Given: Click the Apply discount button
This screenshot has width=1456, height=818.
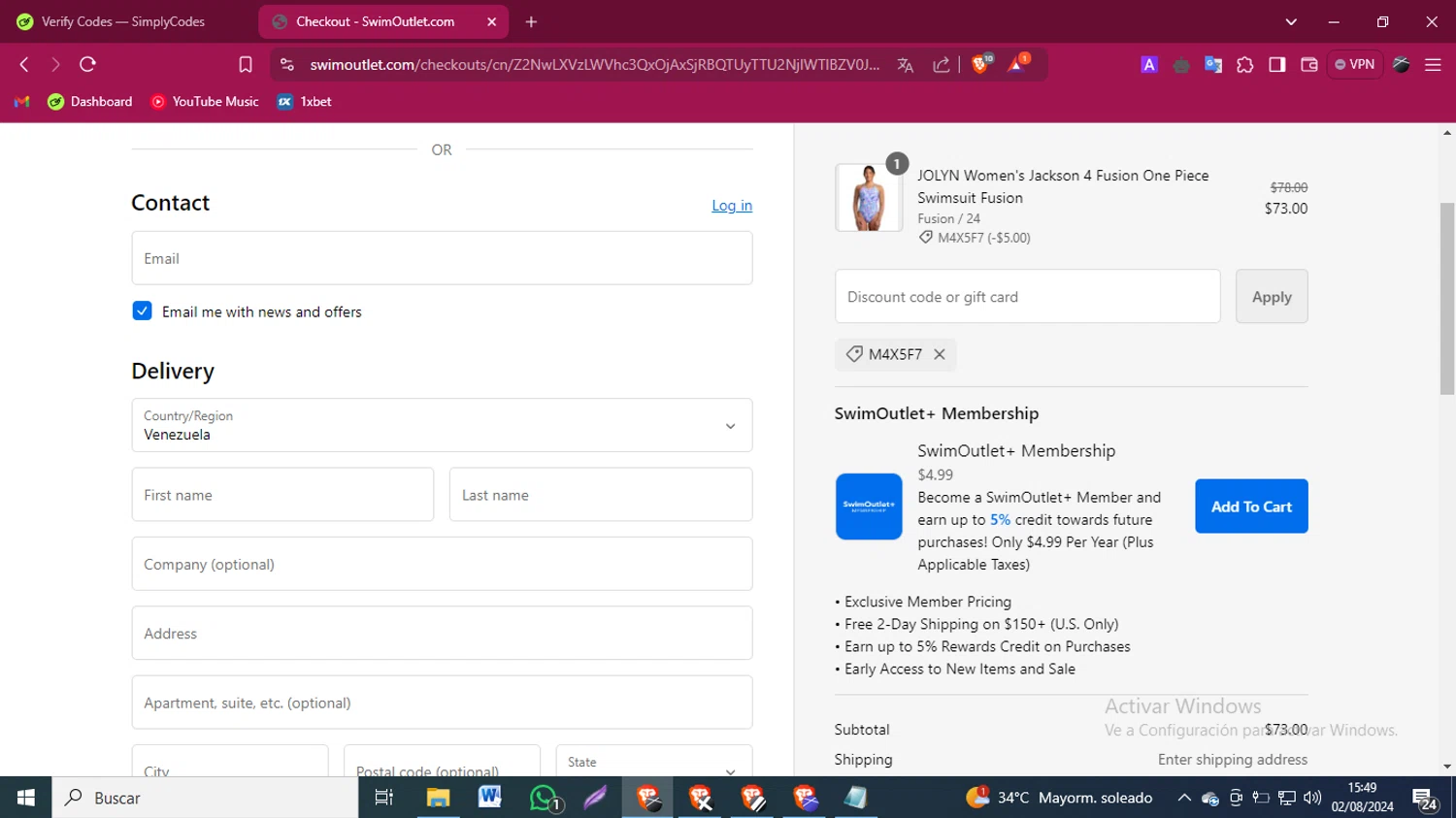Looking at the screenshot, I should tap(1272, 297).
